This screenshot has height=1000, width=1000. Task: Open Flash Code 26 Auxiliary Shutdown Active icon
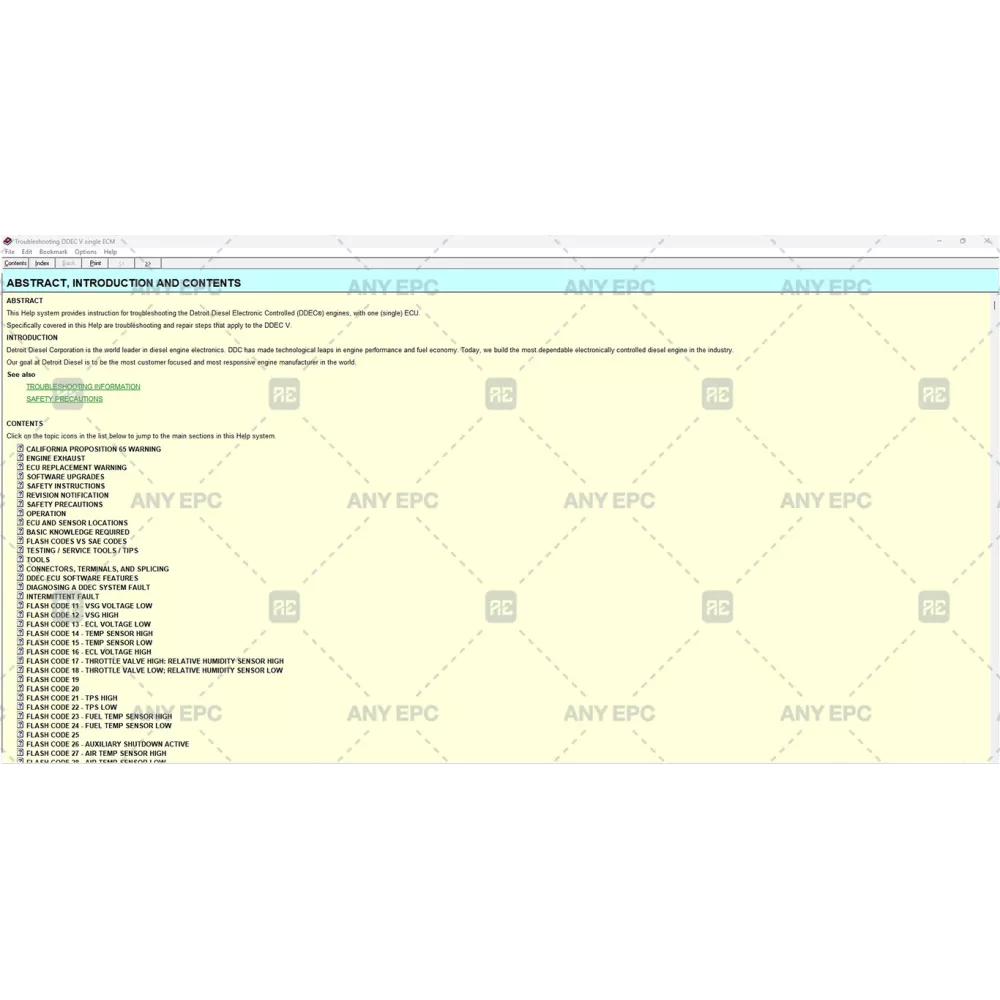click(20, 744)
